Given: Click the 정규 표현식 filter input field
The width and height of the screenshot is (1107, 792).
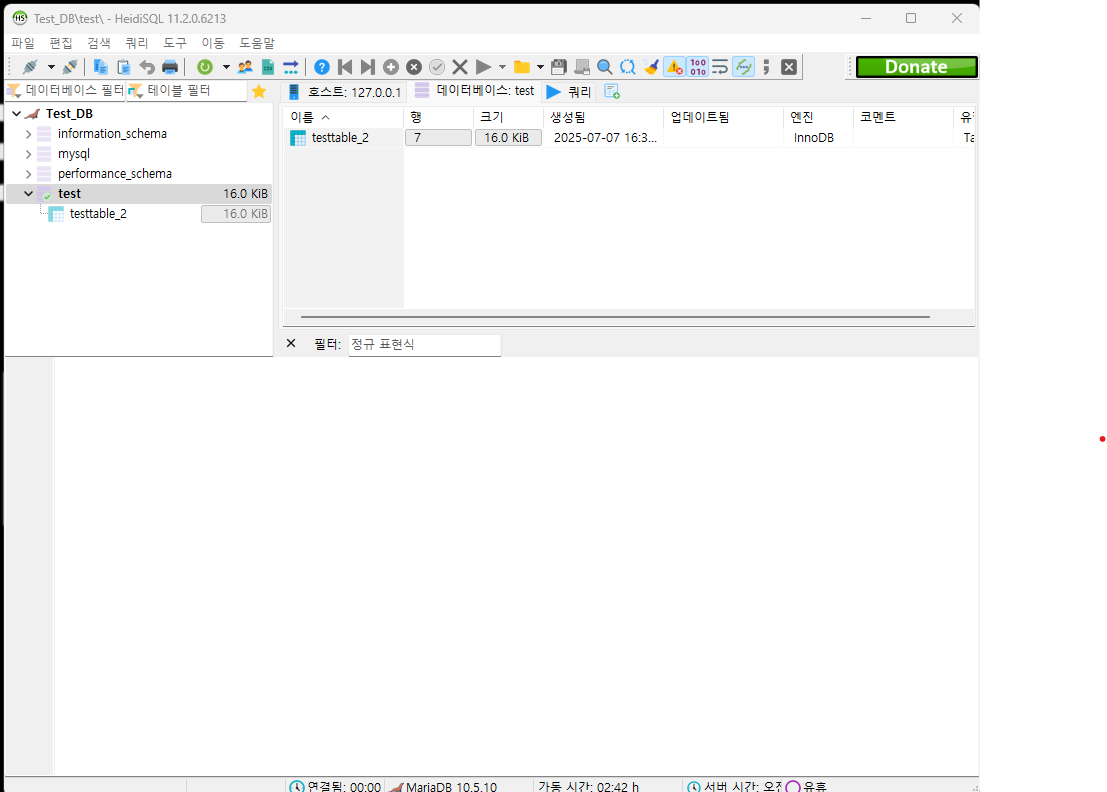Looking at the screenshot, I should [424, 344].
